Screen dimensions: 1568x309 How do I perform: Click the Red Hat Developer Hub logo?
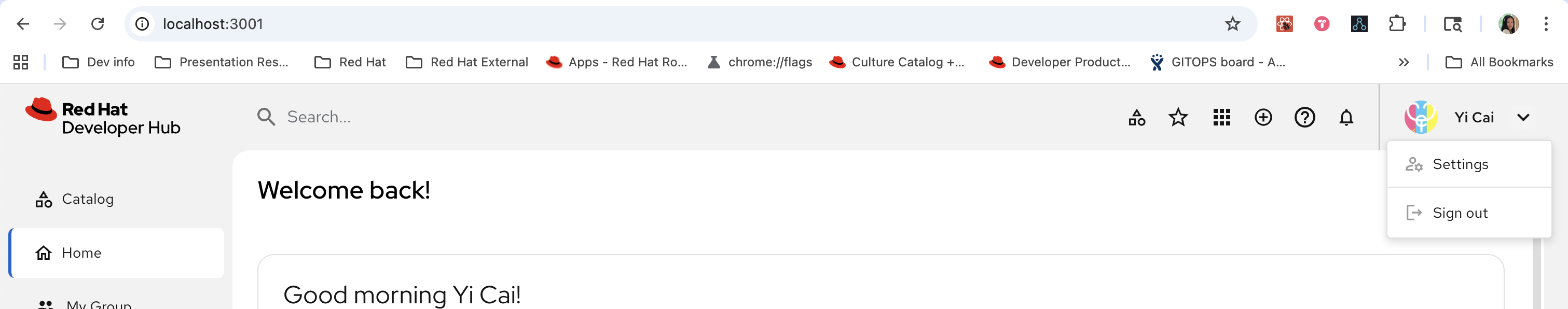pos(103,117)
